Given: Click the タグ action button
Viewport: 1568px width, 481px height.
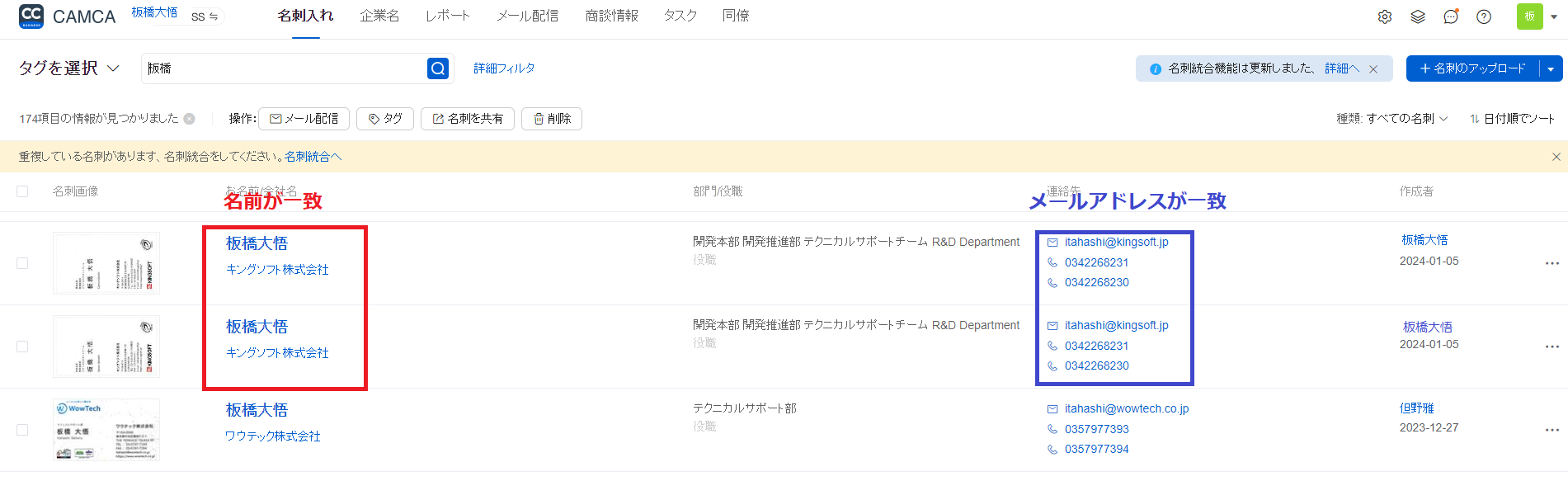Looking at the screenshot, I should point(385,119).
